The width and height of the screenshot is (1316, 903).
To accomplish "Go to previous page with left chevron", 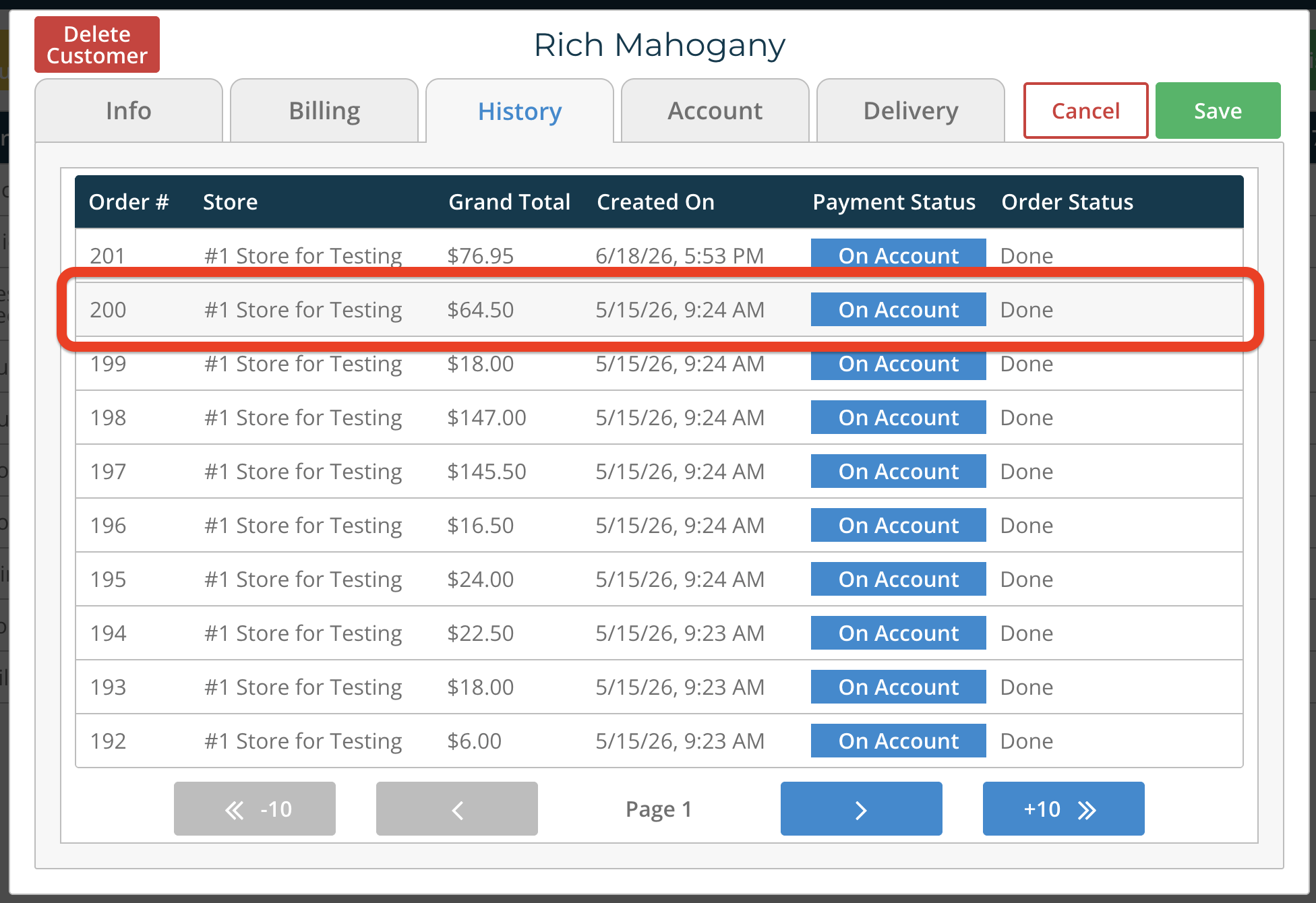I will (x=456, y=809).
